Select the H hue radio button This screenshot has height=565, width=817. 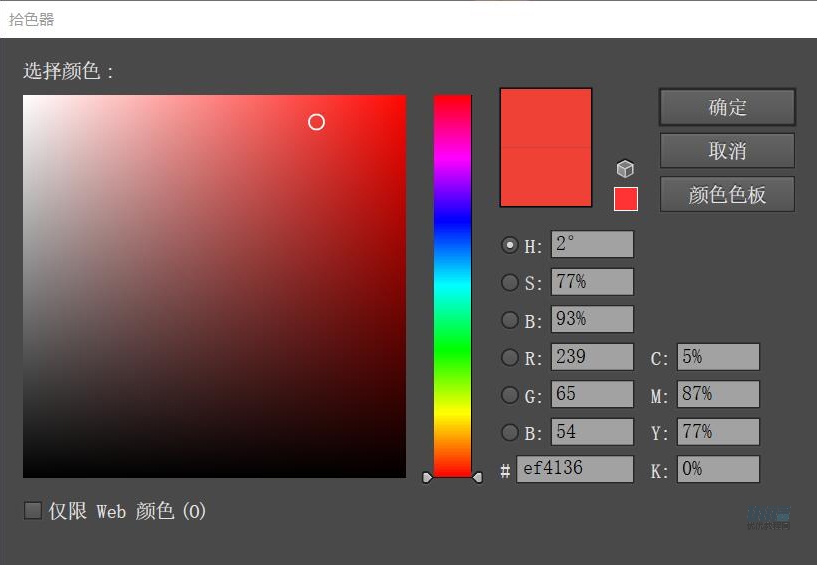510,245
